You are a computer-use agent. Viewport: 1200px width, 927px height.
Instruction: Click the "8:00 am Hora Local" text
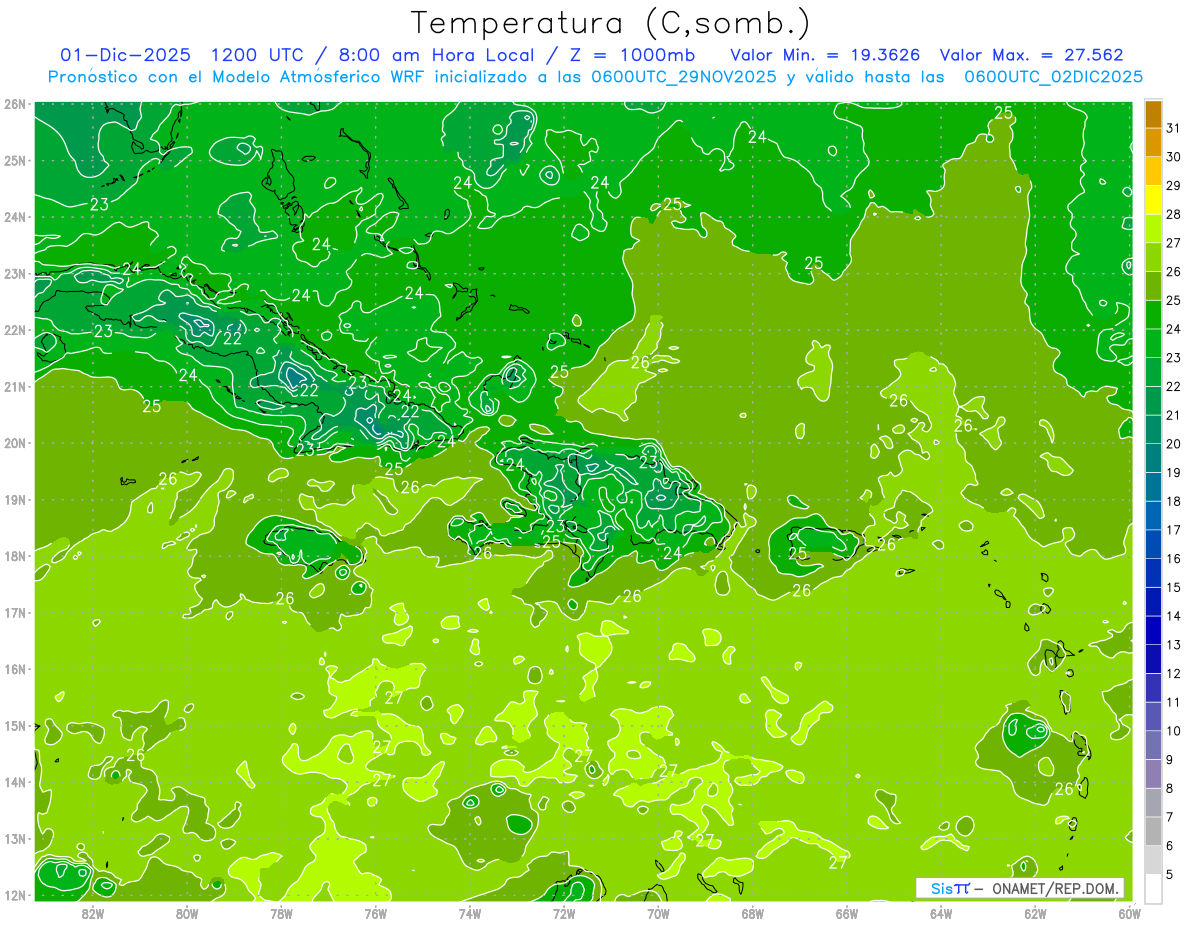(437, 55)
